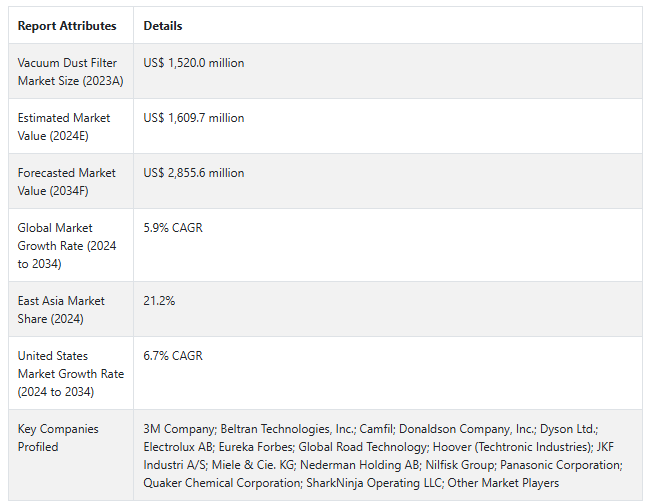Click the 6.7% CAGR value
The width and height of the screenshot is (645, 502).
pyautogui.click(x=173, y=356)
